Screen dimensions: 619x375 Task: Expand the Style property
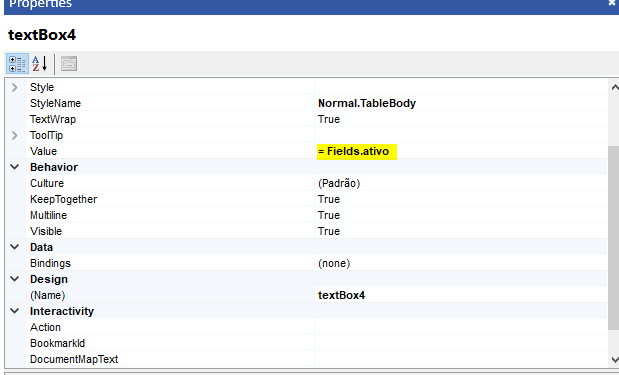tap(15, 87)
